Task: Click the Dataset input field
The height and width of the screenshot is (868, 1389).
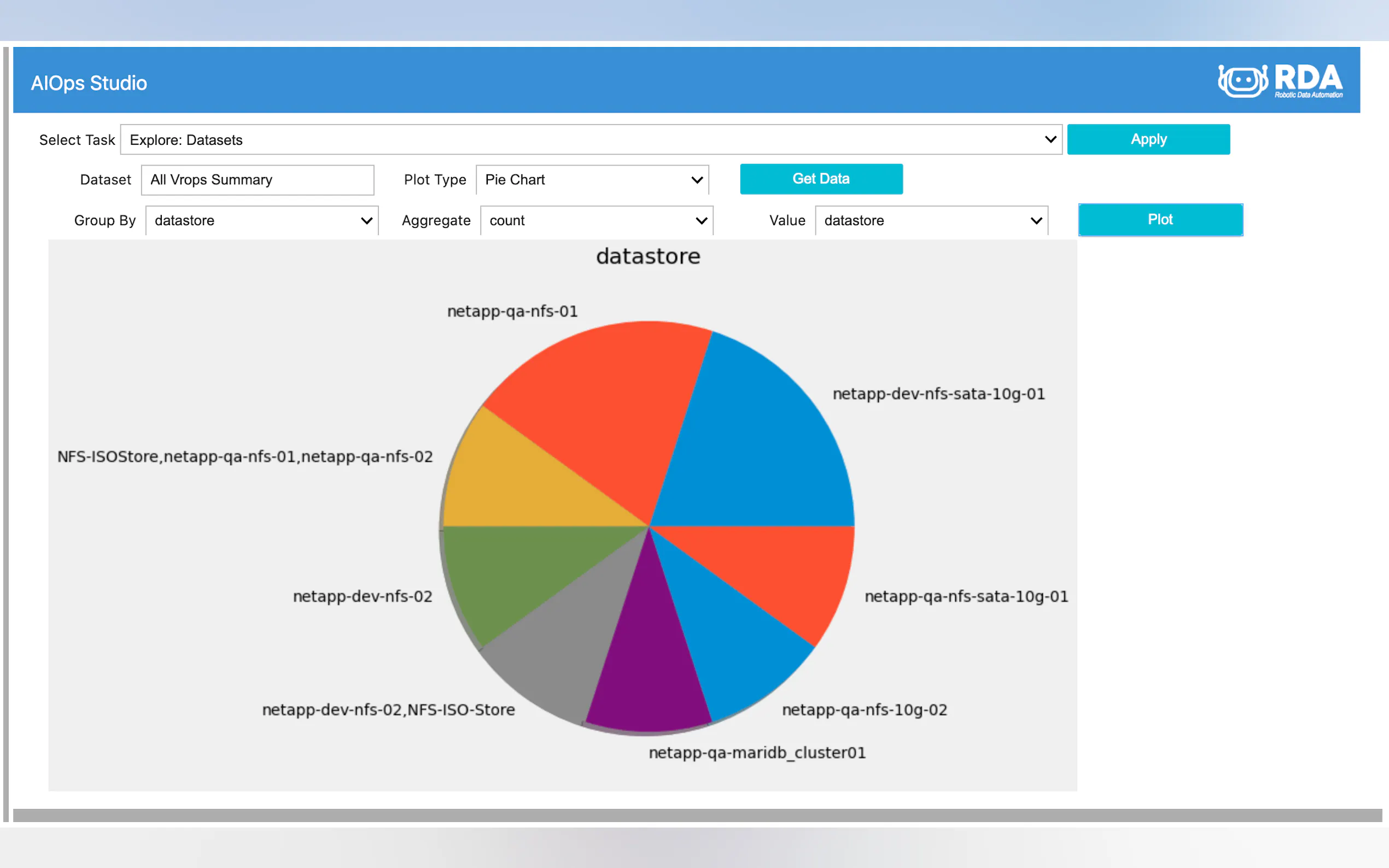Action: pos(257,180)
